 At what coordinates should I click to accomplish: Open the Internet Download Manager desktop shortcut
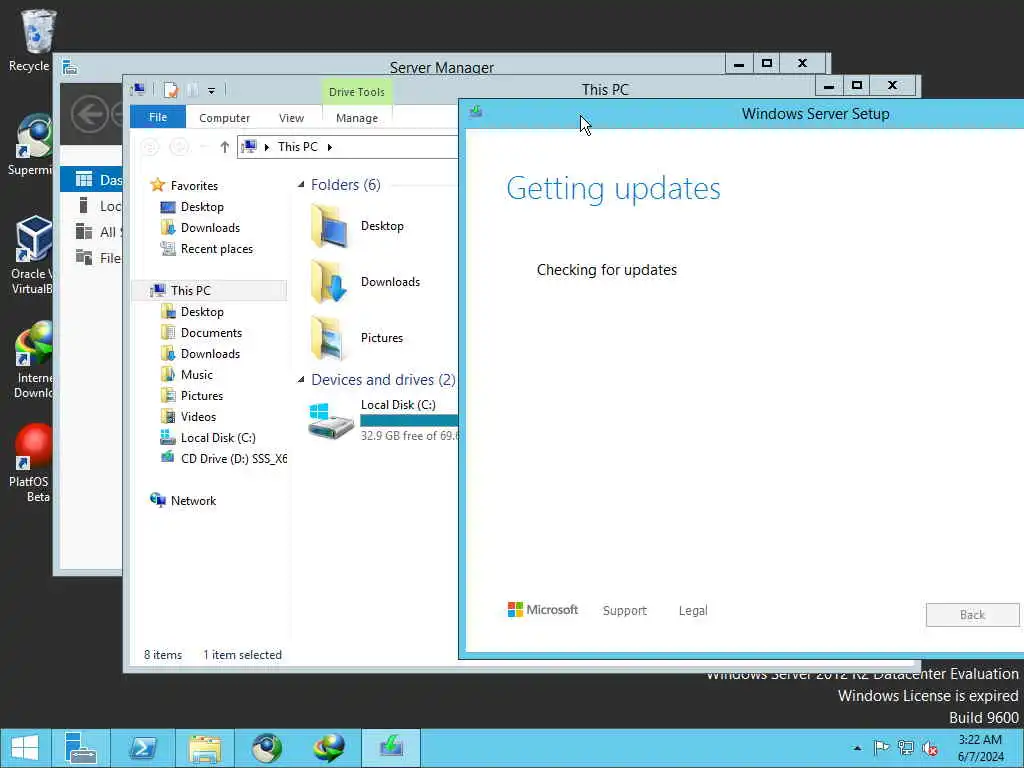pos(33,359)
